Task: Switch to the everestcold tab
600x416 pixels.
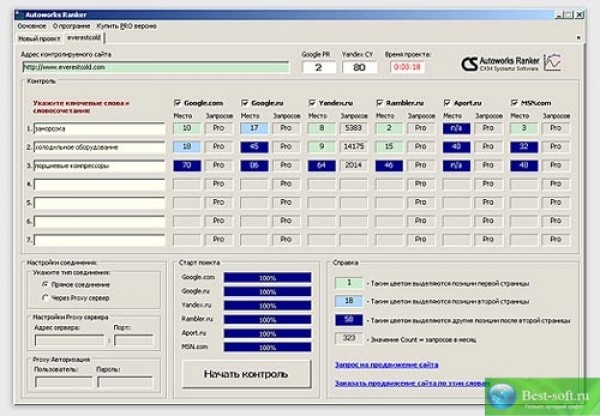Action: 84,38
